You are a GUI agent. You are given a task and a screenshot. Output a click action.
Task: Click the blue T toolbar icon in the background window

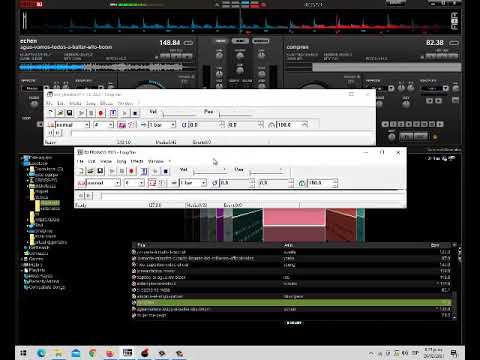[x=113, y=113]
